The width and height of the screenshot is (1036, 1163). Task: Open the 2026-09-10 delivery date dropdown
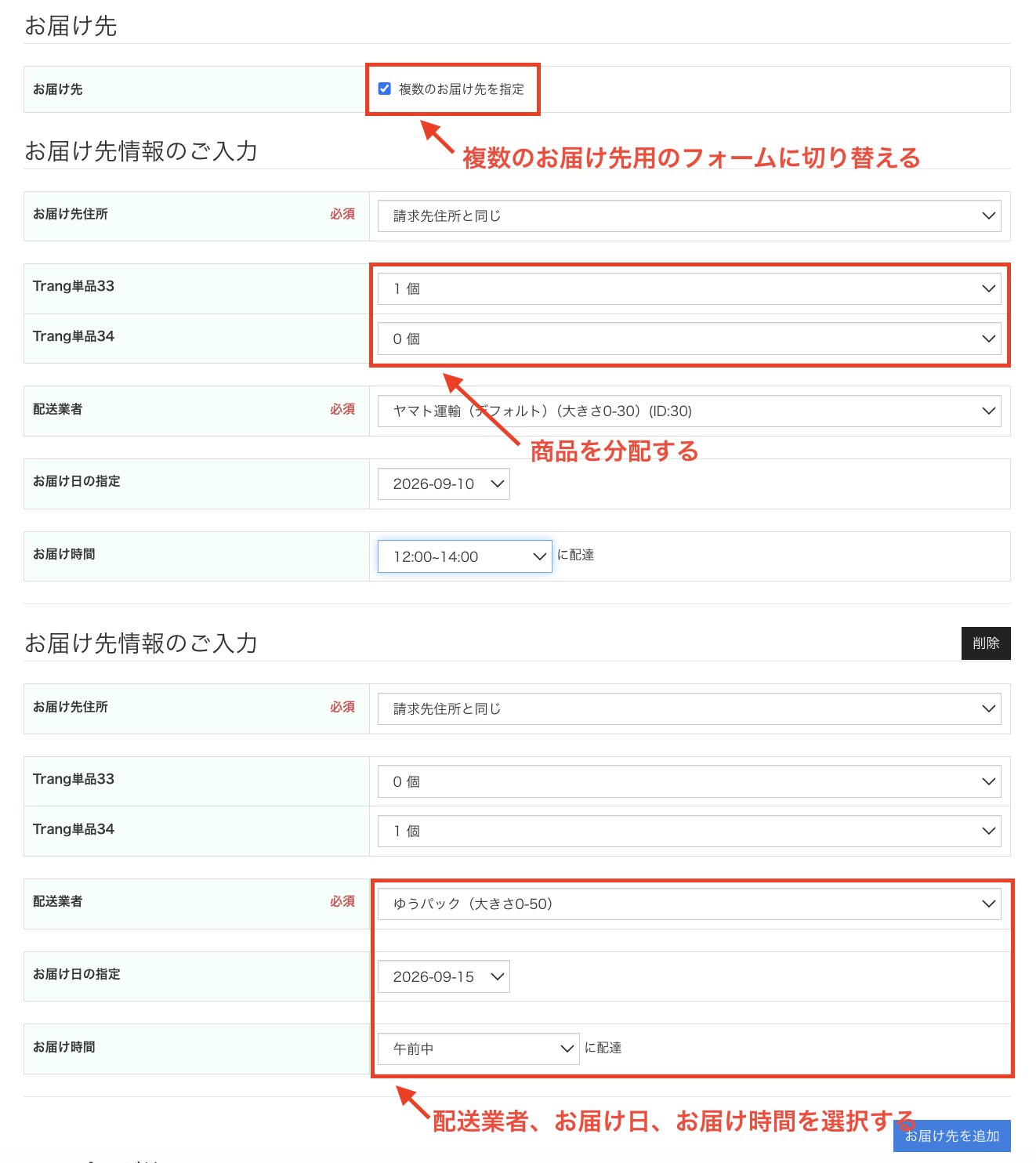tap(444, 484)
